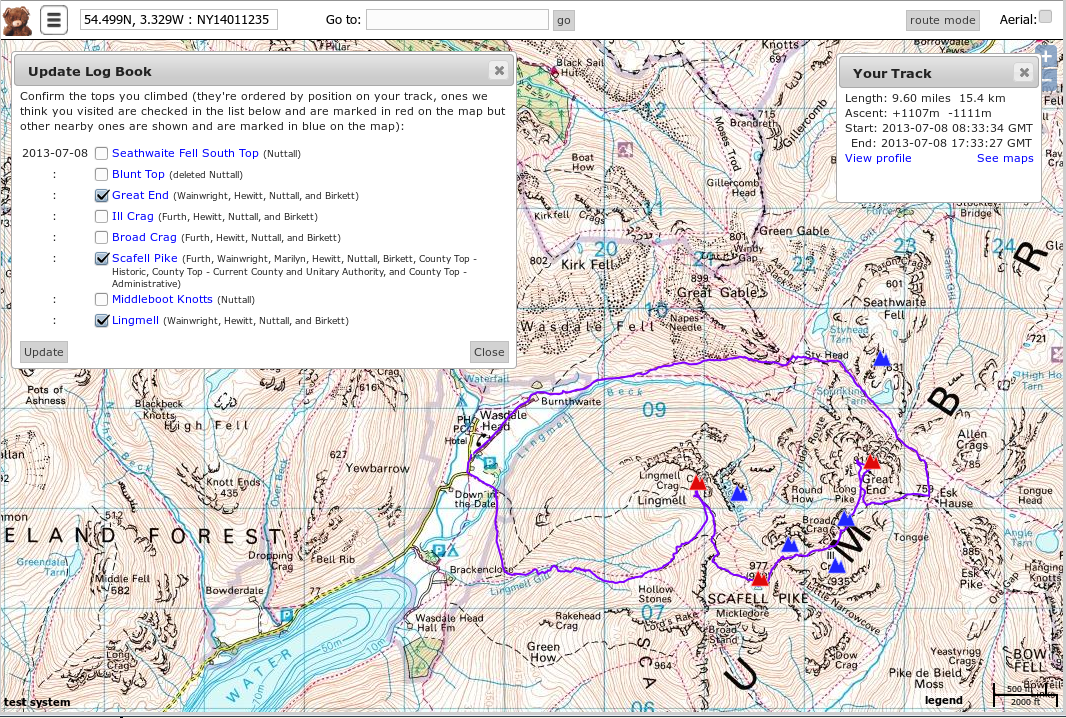This screenshot has height=718, width=1066.
Task: Show the map legend
Action: point(944,700)
